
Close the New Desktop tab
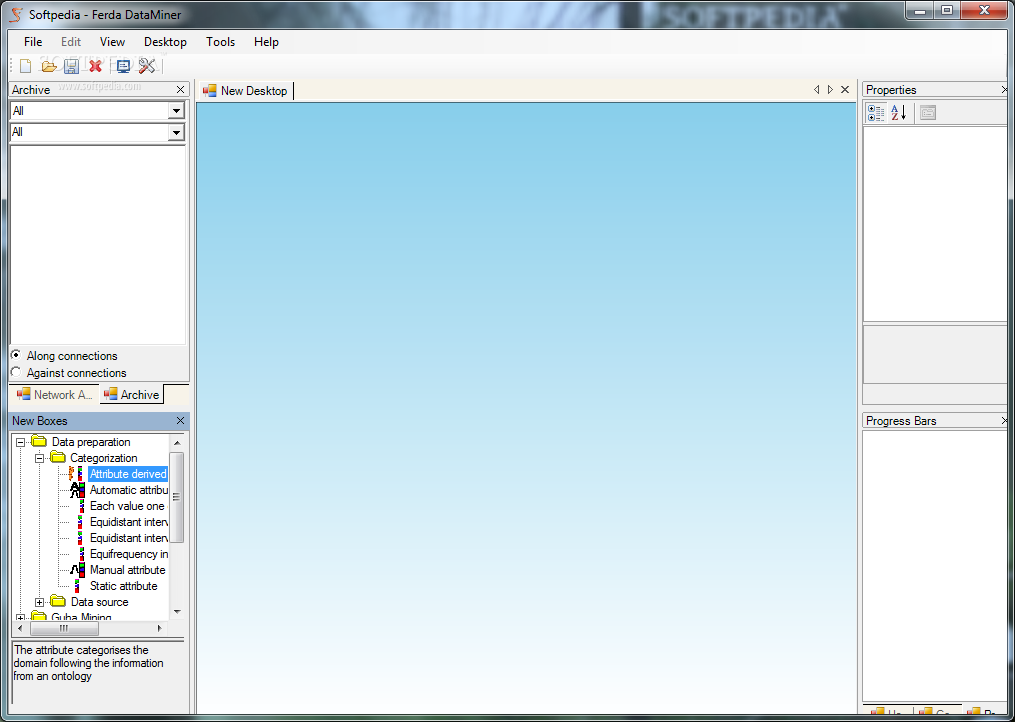coord(845,89)
